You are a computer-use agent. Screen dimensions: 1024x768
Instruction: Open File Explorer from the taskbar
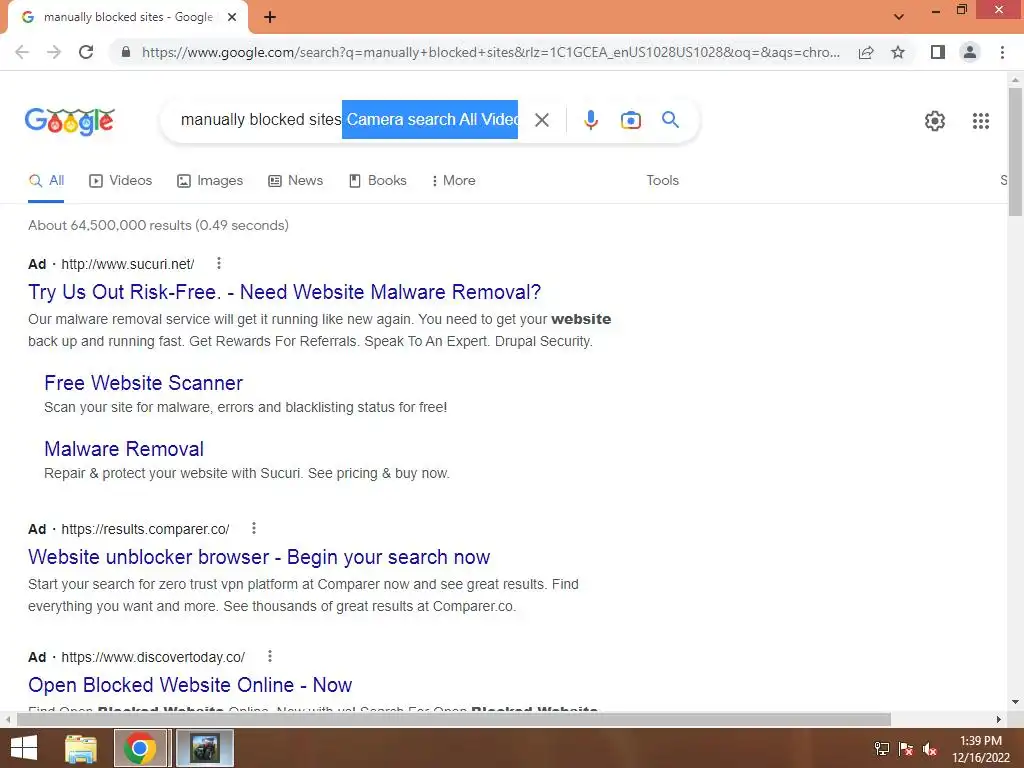tap(81, 748)
